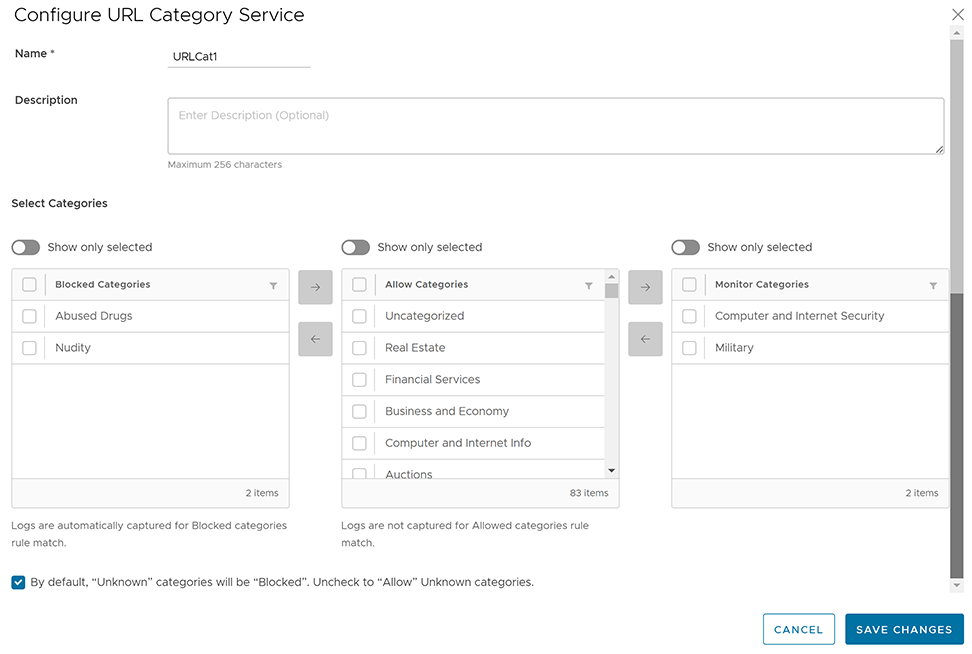Click left arrow between Blocked and Allow lists
The image size is (972, 654).
(315, 339)
